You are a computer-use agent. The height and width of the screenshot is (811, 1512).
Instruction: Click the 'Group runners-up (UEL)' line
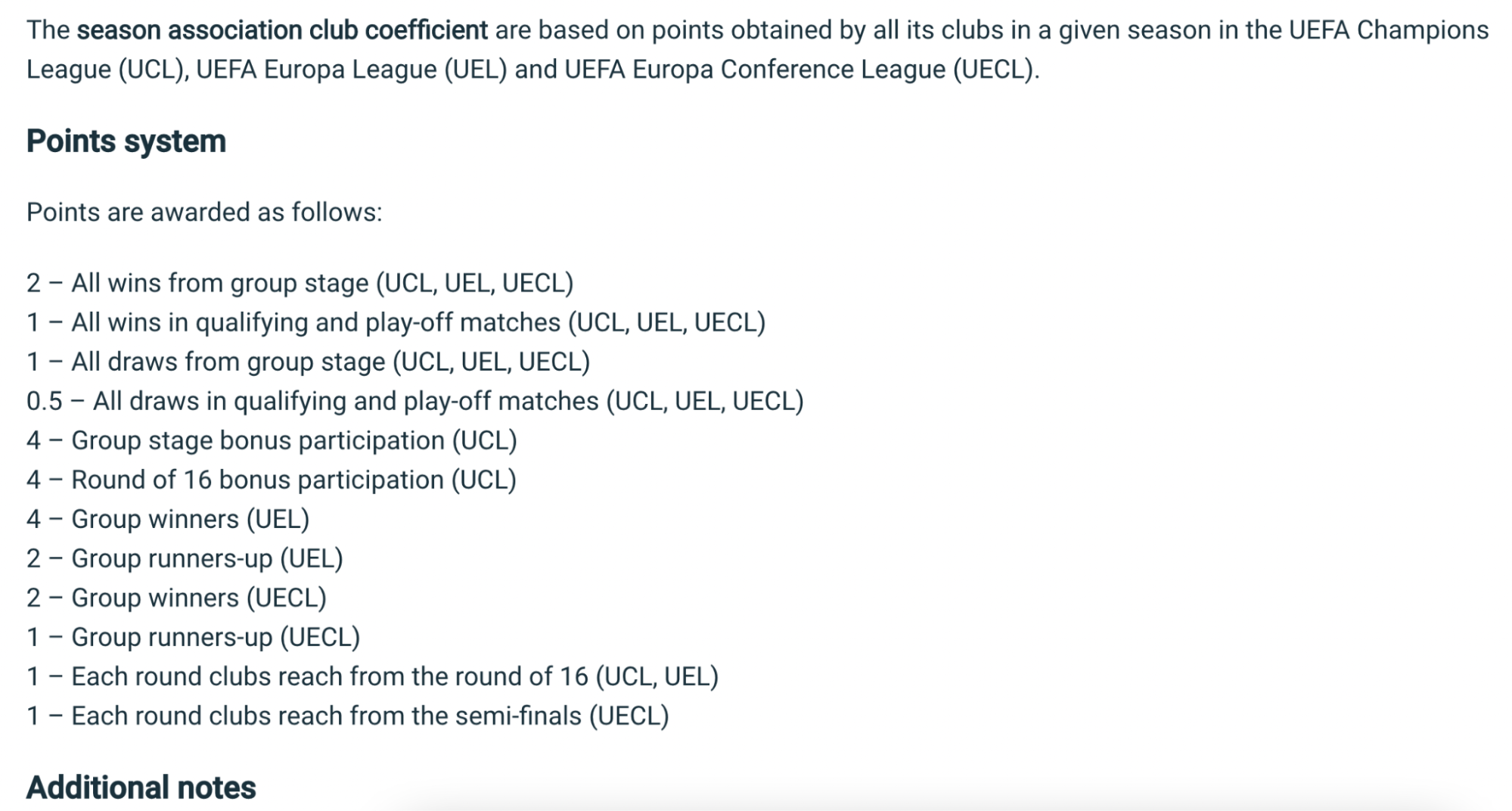(185, 558)
